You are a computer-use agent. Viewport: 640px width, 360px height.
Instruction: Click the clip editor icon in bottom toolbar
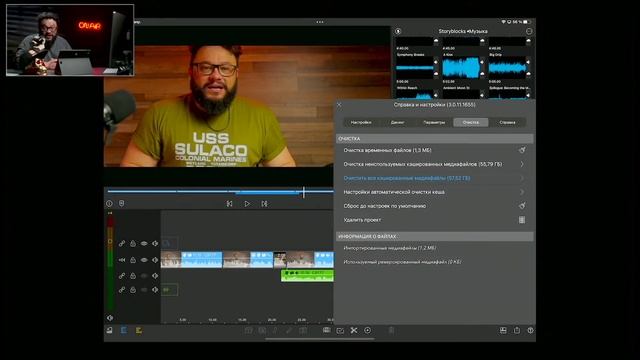(326, 330)
